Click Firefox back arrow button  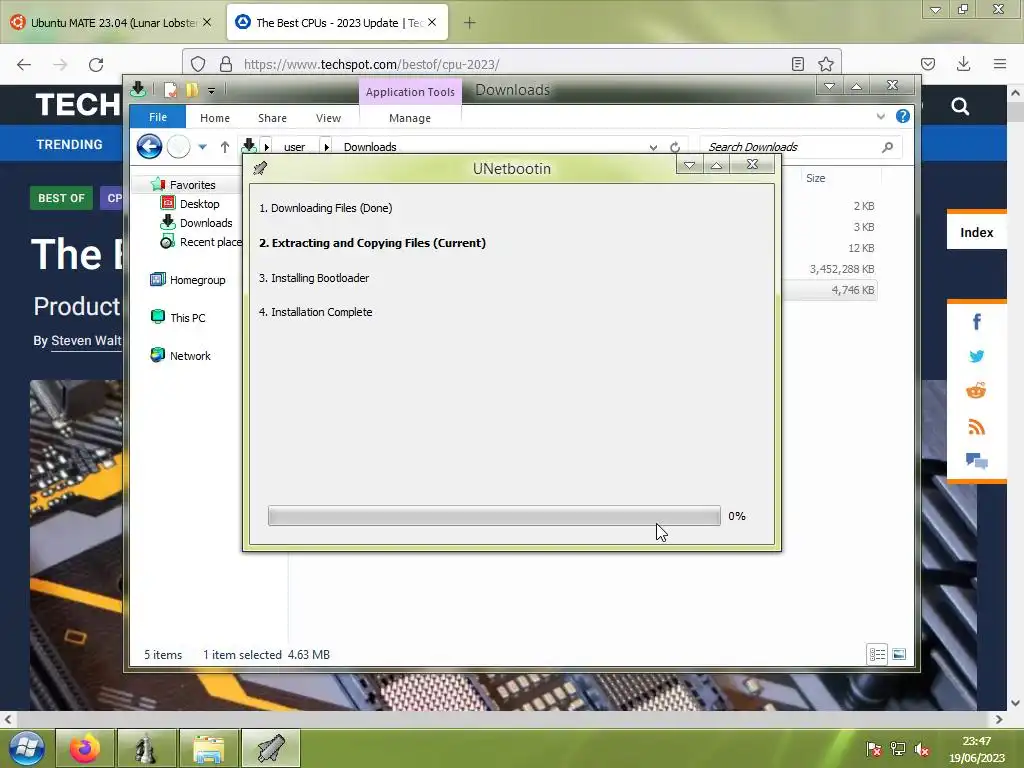24,64
